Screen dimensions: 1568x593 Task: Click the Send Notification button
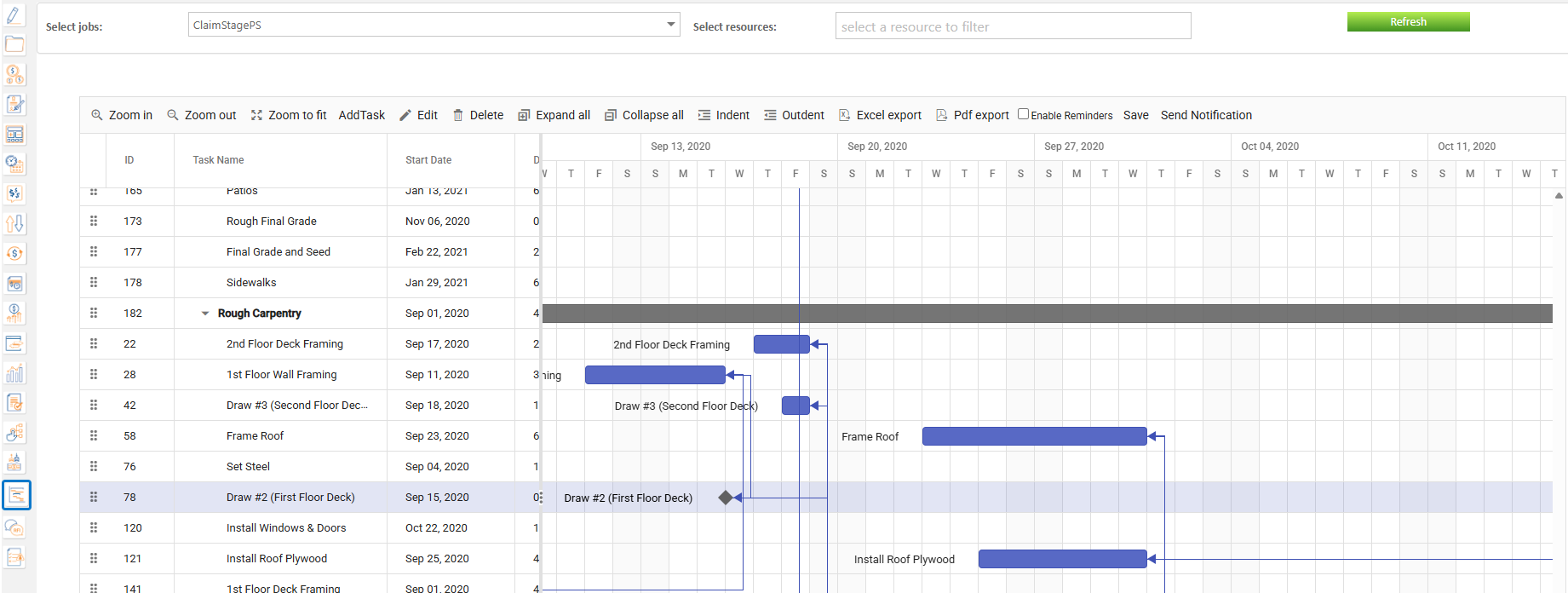point(1206,115)
